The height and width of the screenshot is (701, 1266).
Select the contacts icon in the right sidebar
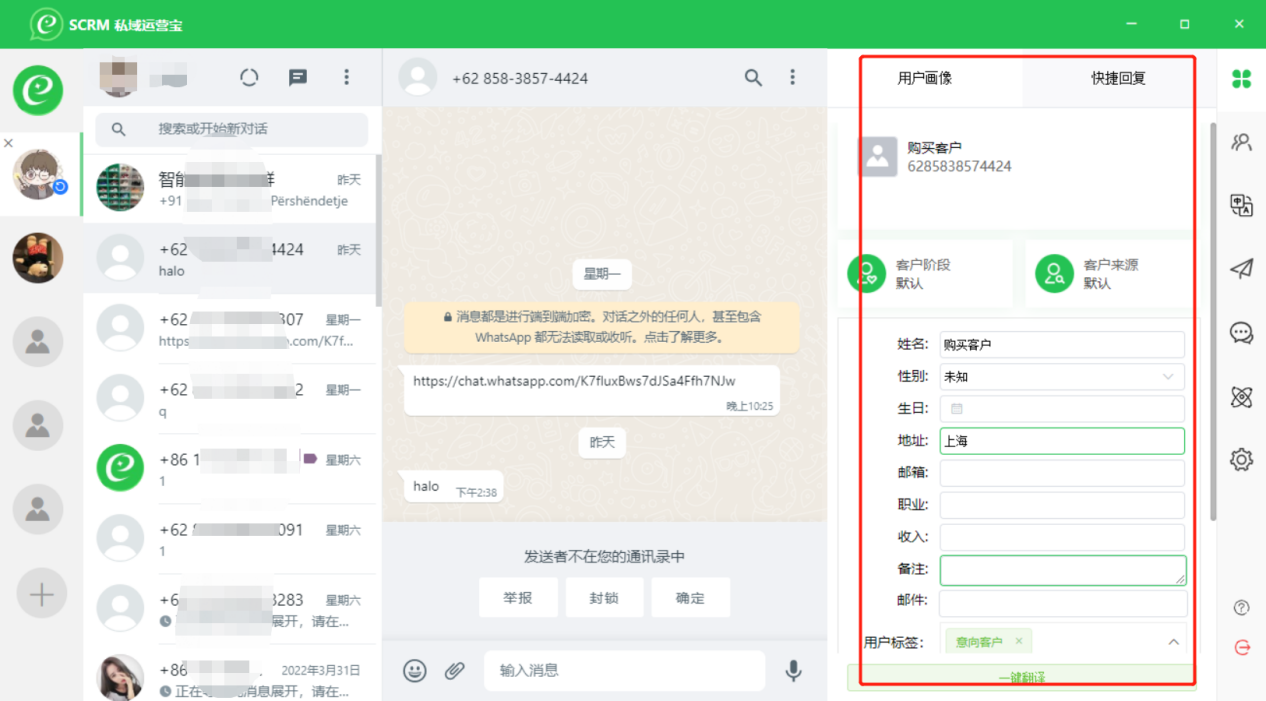pyautogui.click(x=1241, y=141)
